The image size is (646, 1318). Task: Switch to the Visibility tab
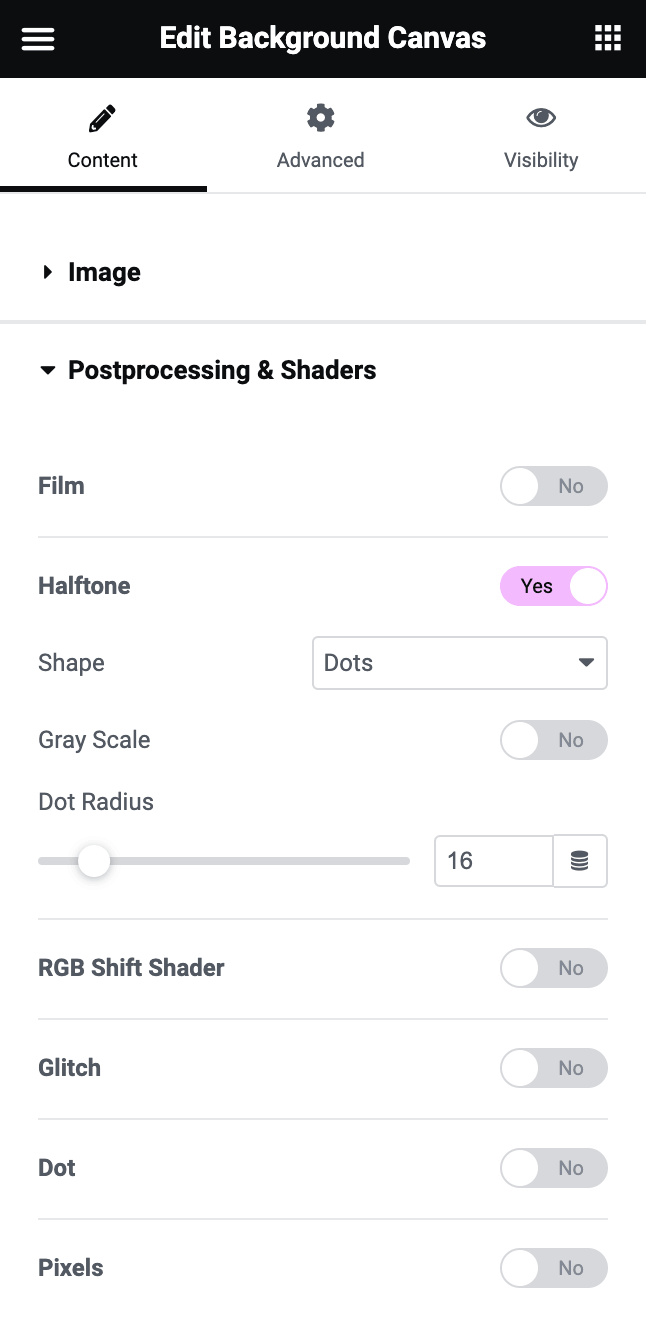click(x=541, y=159)
